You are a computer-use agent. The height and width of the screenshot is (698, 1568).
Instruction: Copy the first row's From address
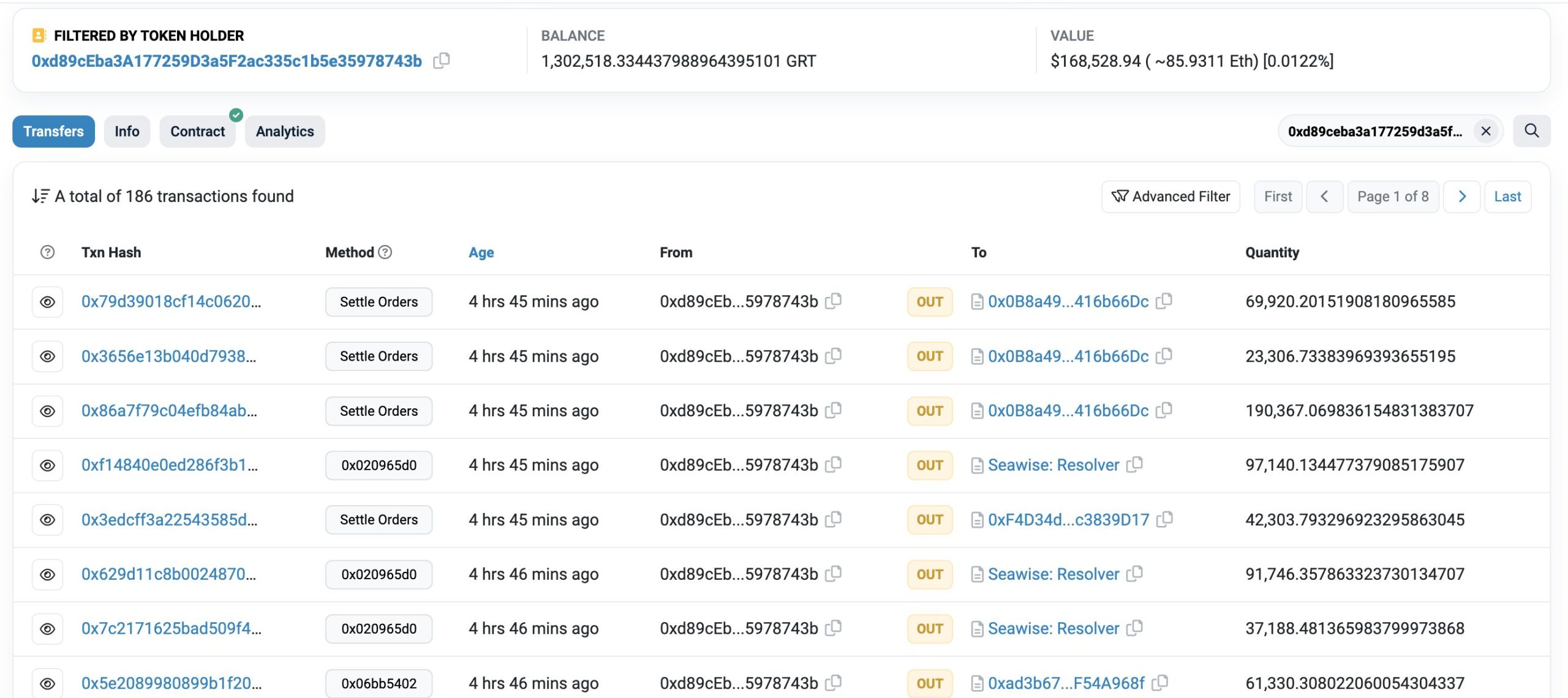pyautogui.click(x=833, y=301)
